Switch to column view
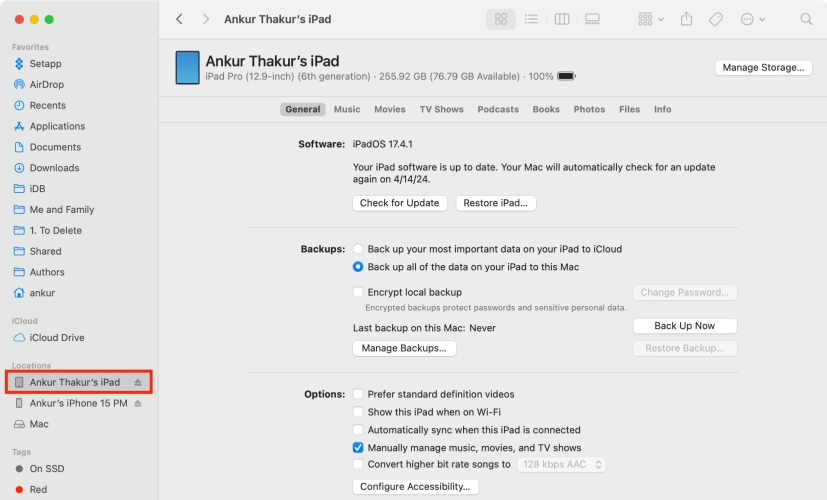Viewport: 827px width, 500px height. [x=562, y=19]
